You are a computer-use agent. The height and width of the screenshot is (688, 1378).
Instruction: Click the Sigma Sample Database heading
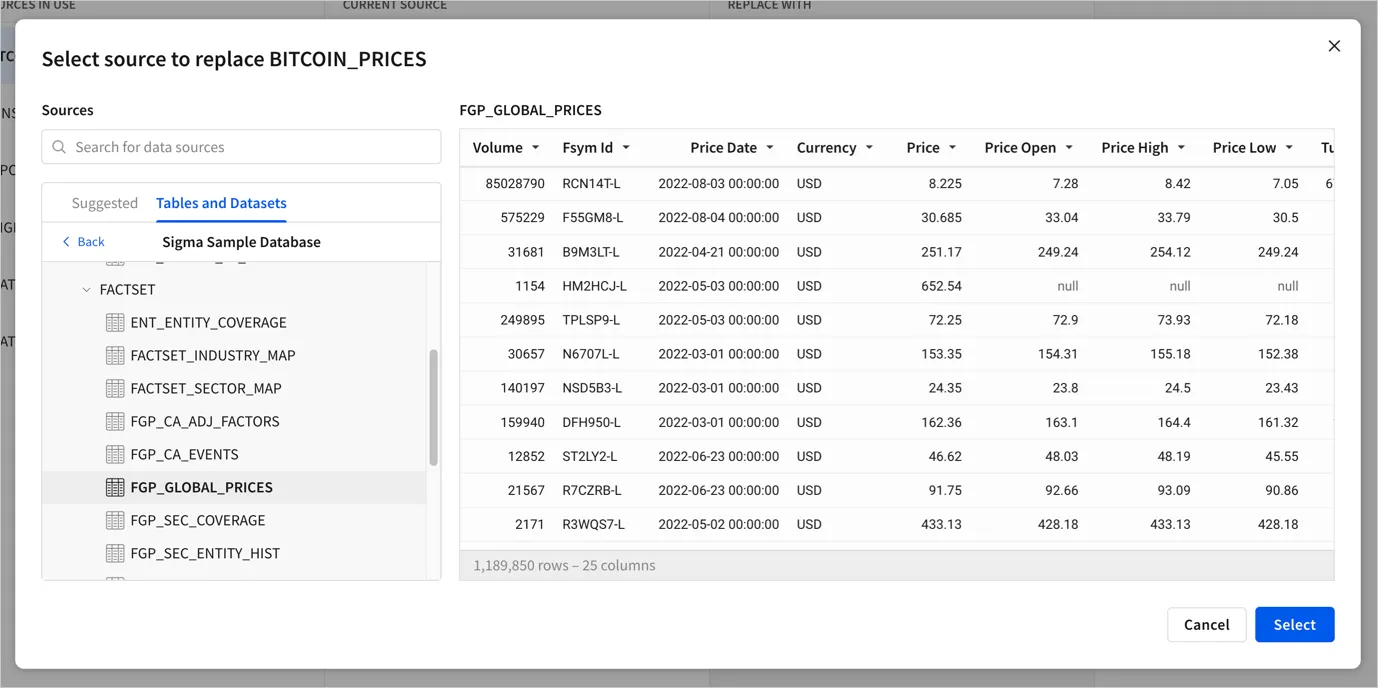point(241,242)
